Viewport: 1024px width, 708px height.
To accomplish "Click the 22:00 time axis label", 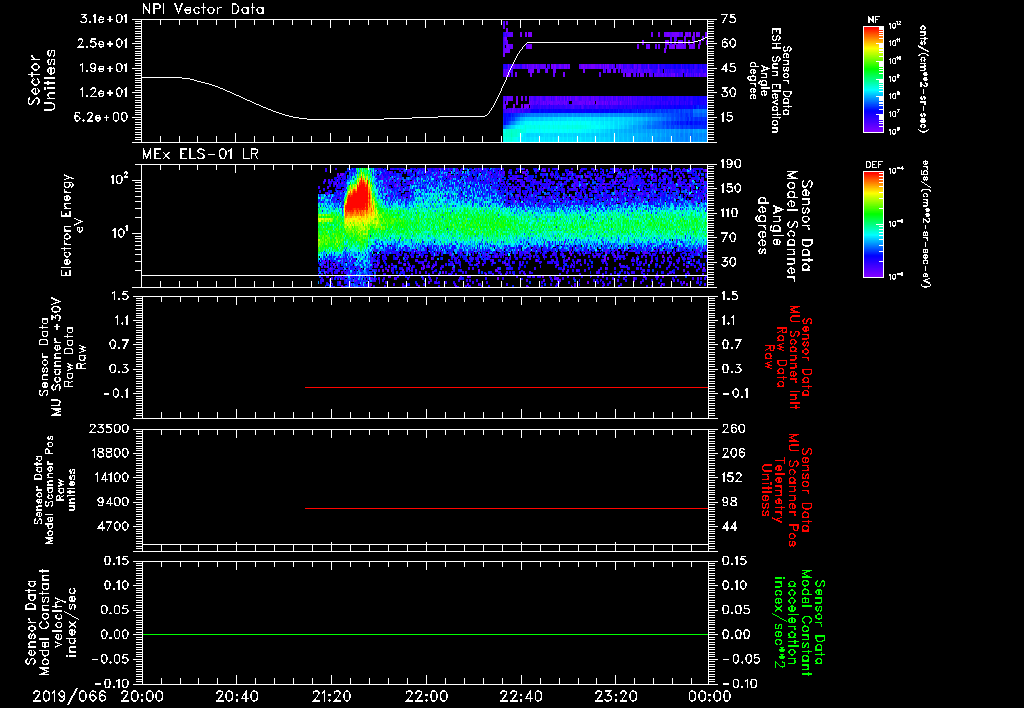I will pyautogui.click(x=426, y=696).
